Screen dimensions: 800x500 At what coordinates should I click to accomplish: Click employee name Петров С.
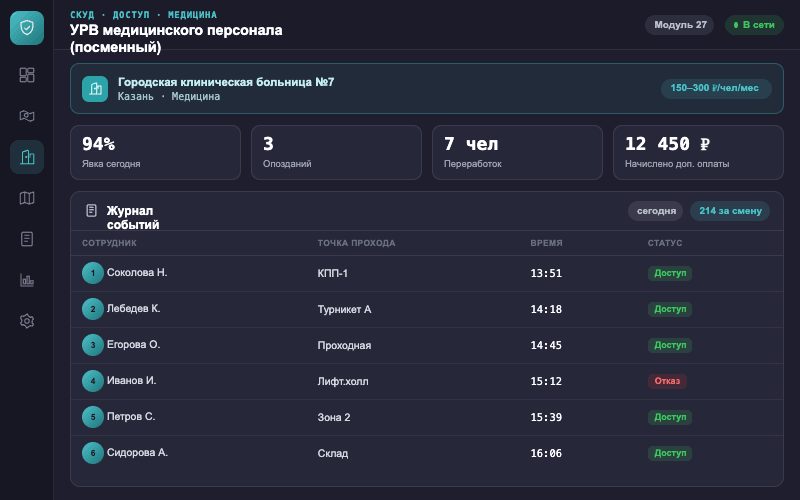[131, 416]
